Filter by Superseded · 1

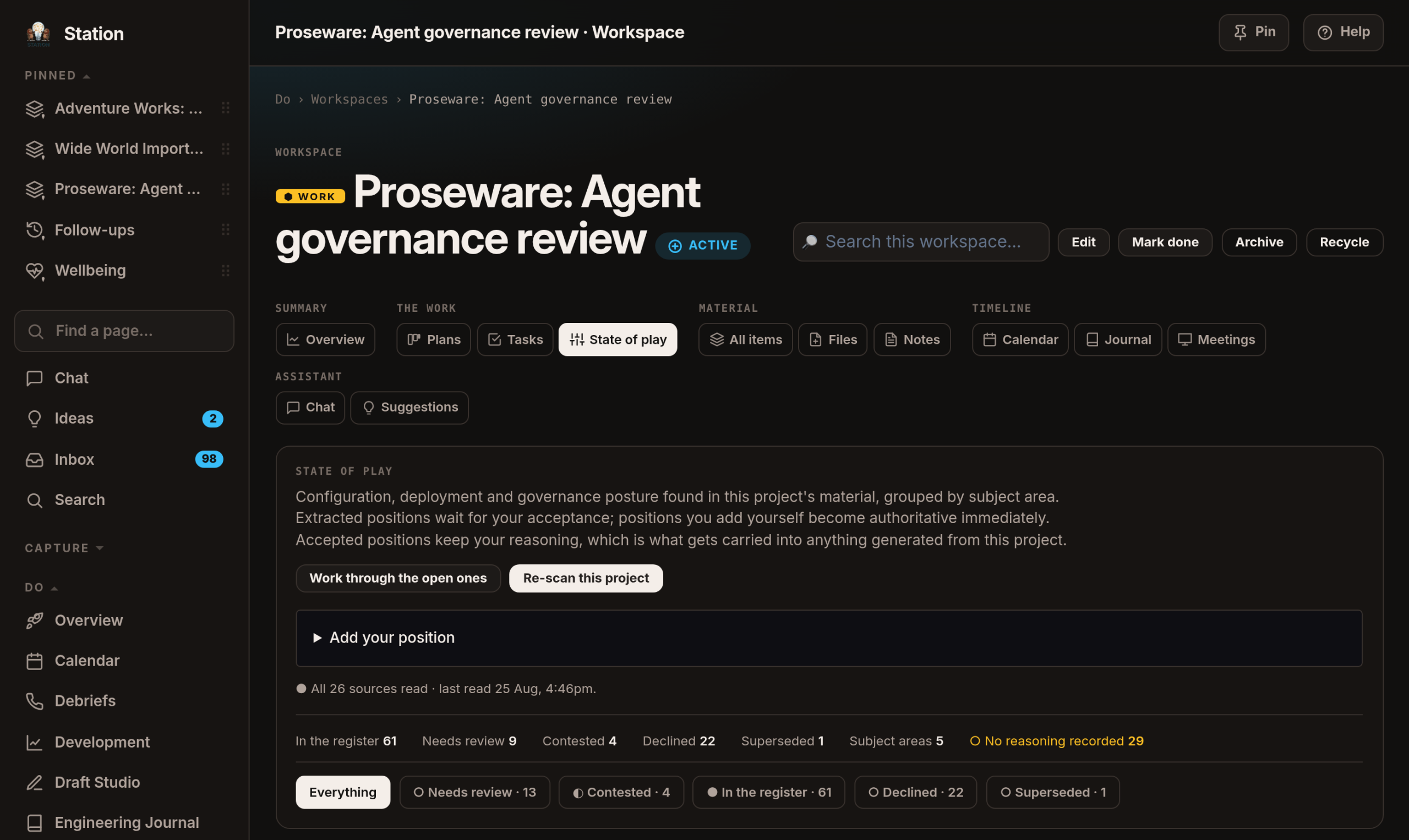coord(1052,792)
